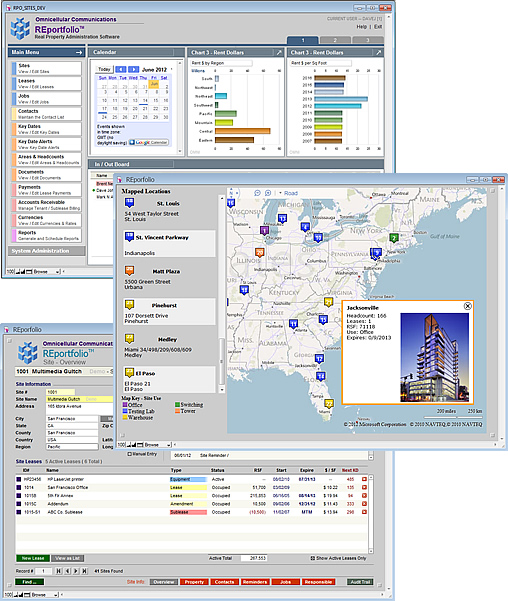Switch to tab 3 in the main window
The image size is (508, 601).
tap(368, 40)
